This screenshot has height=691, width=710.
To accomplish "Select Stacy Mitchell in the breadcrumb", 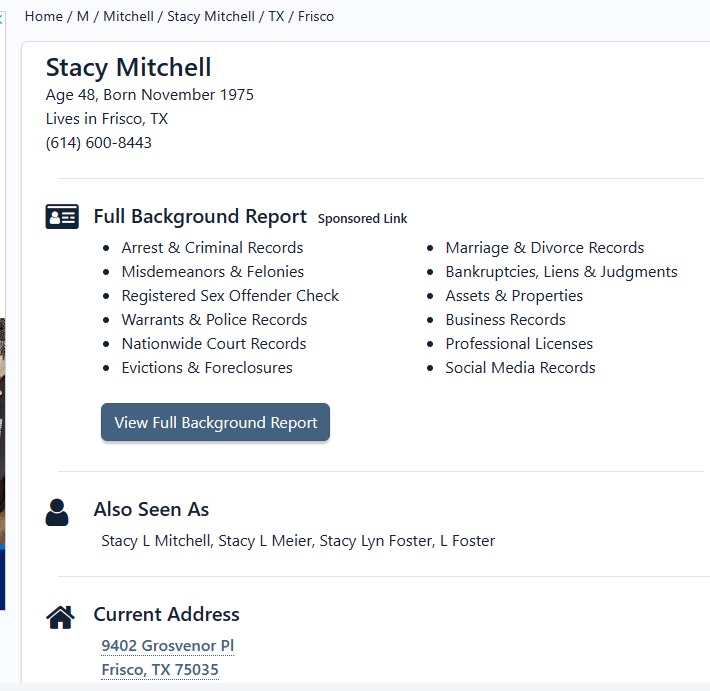I will (211, 16).
